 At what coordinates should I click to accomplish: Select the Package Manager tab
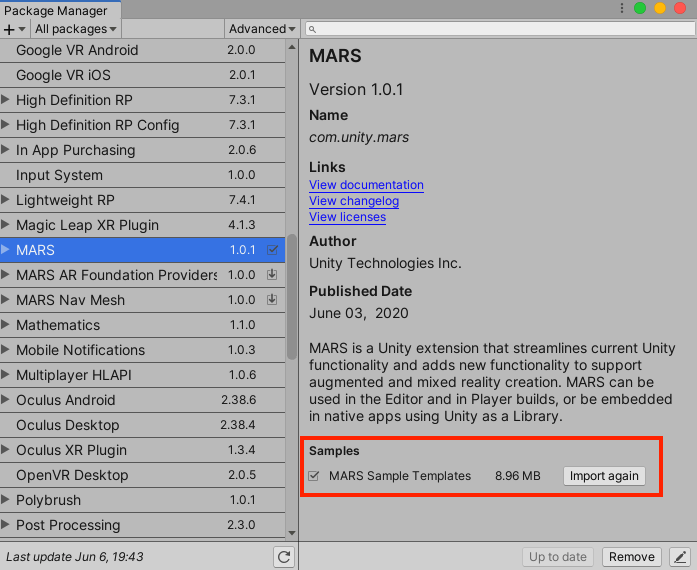[x=60, y=10]
